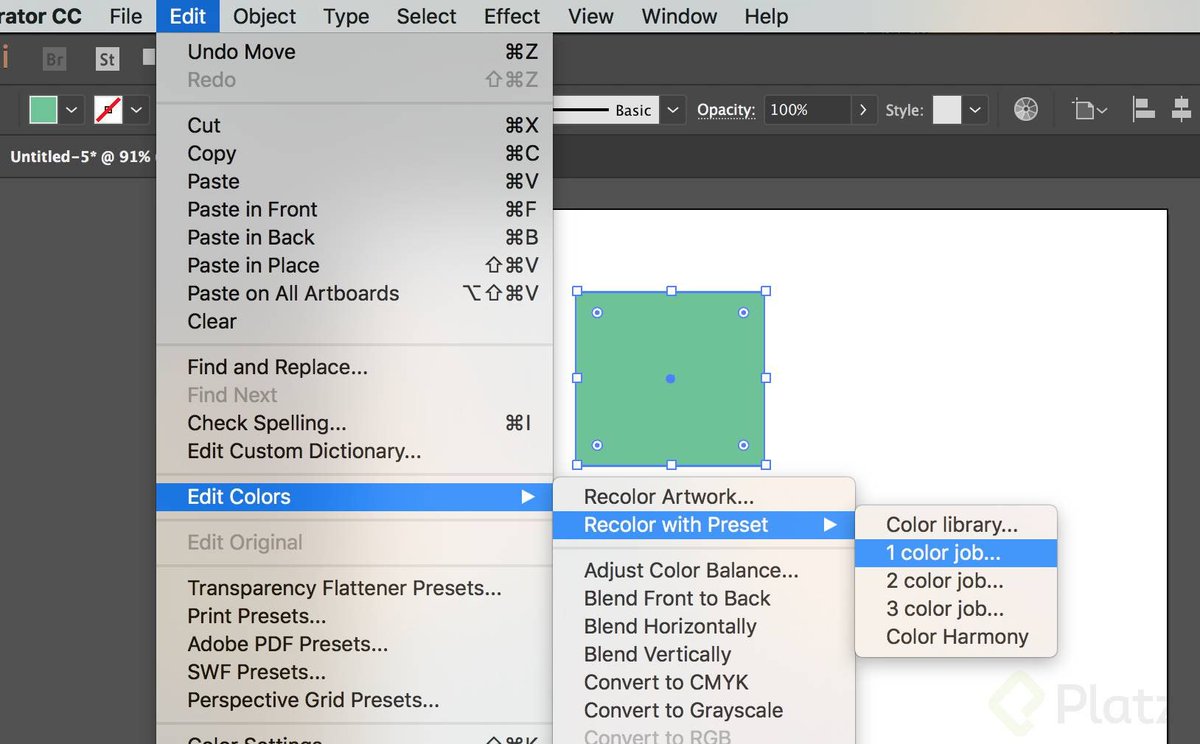Viewport: 1200px width, 744px height.
Task: Click the Recolor Artwork wheel icon
Action: 1026,110
